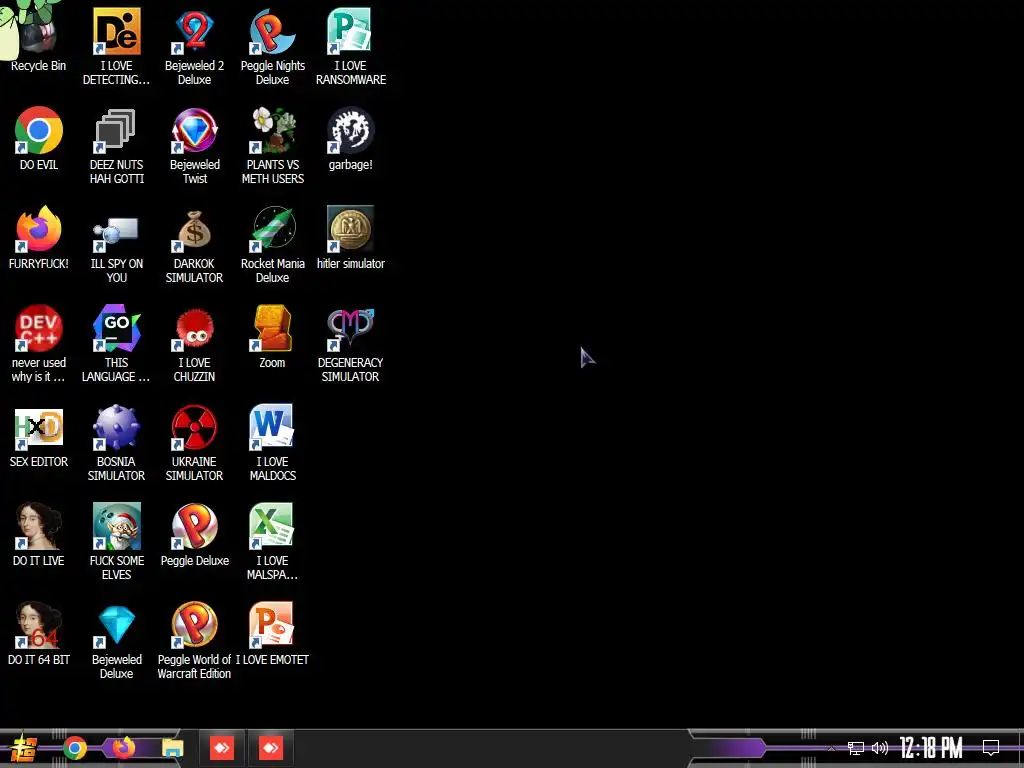
Task: Open the volume control tray icon
Action: pos(880,748)
